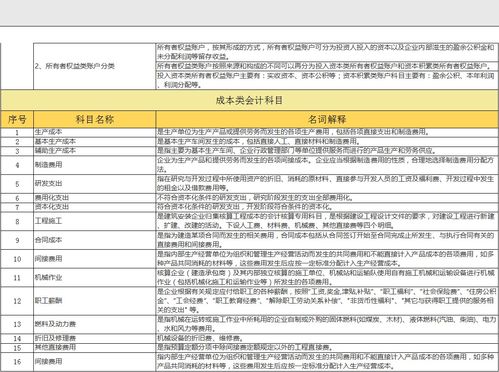Viewport: 499px width, 372px height.
Task: Select the 资本化支出 name cell
Action: [x=95, y=207]
